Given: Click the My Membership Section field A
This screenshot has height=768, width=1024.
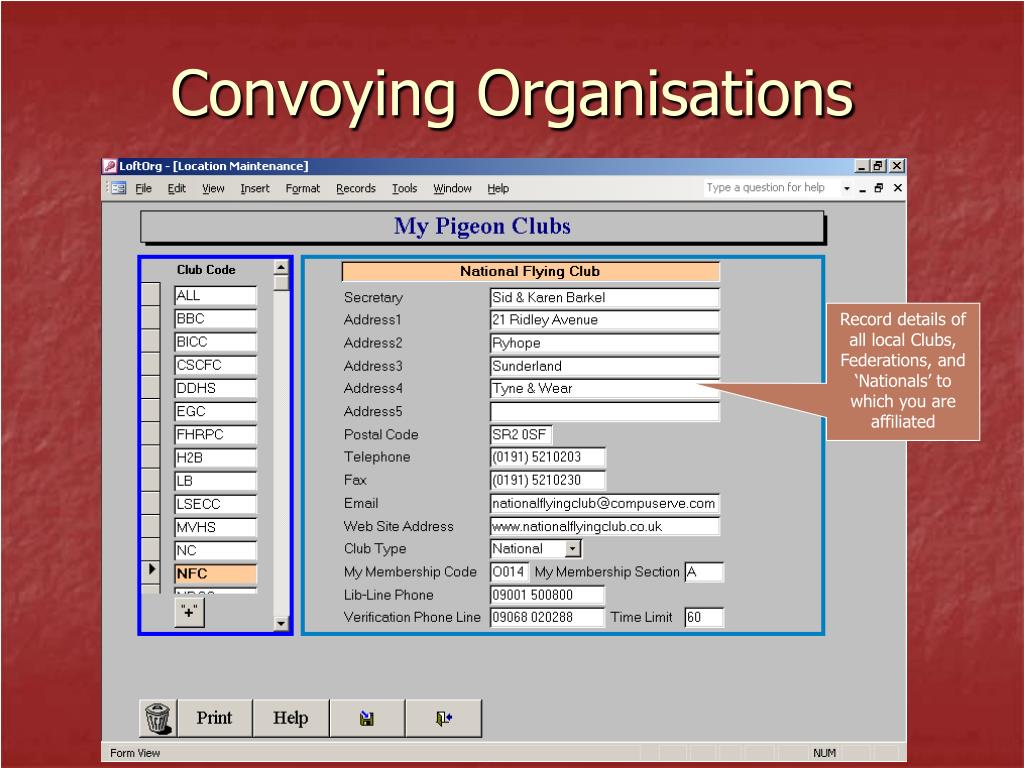Looking at the screenshot, I should pyautogui.click(x=704, y=572).
